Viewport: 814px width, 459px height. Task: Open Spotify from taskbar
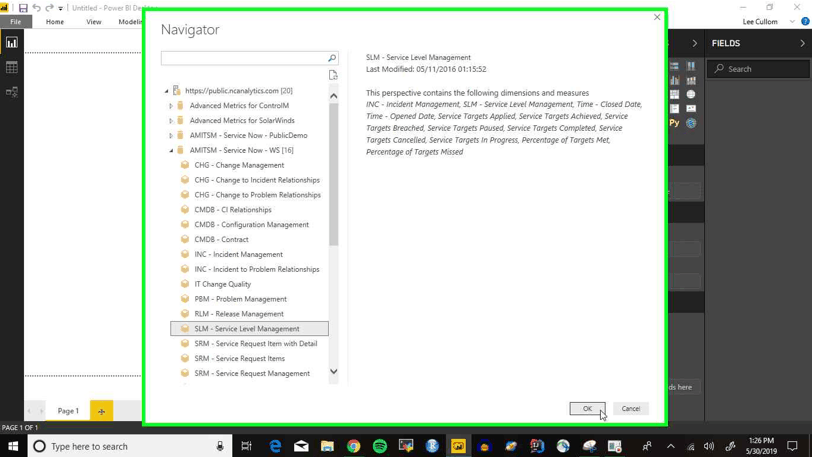pos(380,447)
